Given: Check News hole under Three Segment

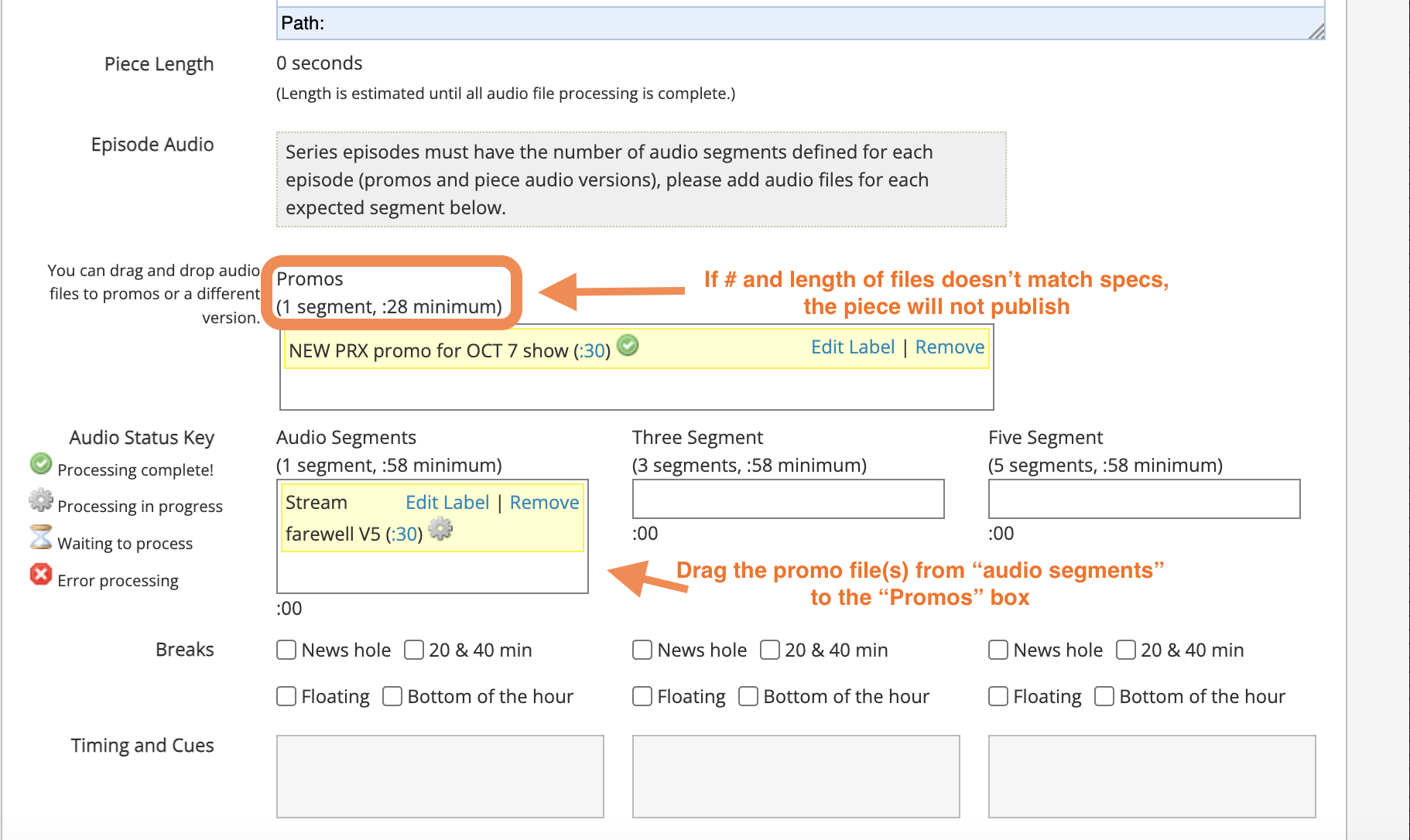Looking at the screenshot, I should [x=642, y=650].
